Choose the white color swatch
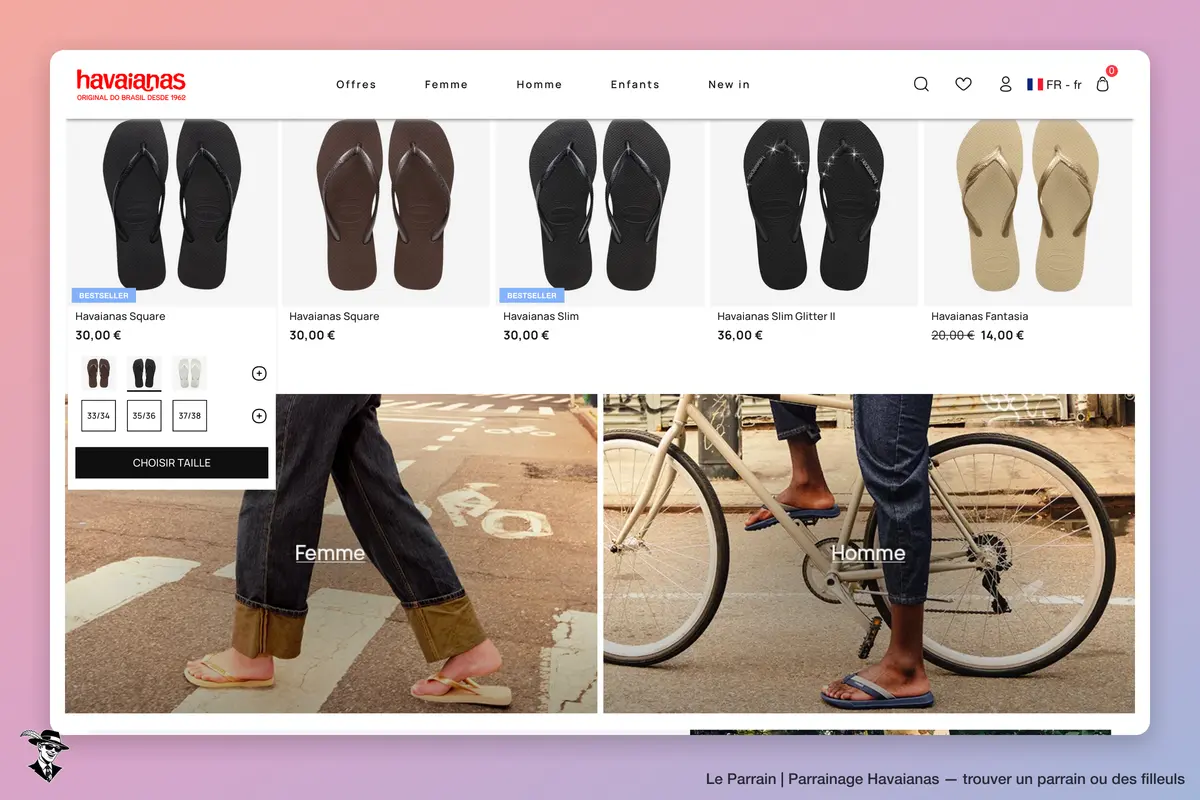The height and width of the screenshot is (800, 1200). pyautogui.click(x=190, y=373)
